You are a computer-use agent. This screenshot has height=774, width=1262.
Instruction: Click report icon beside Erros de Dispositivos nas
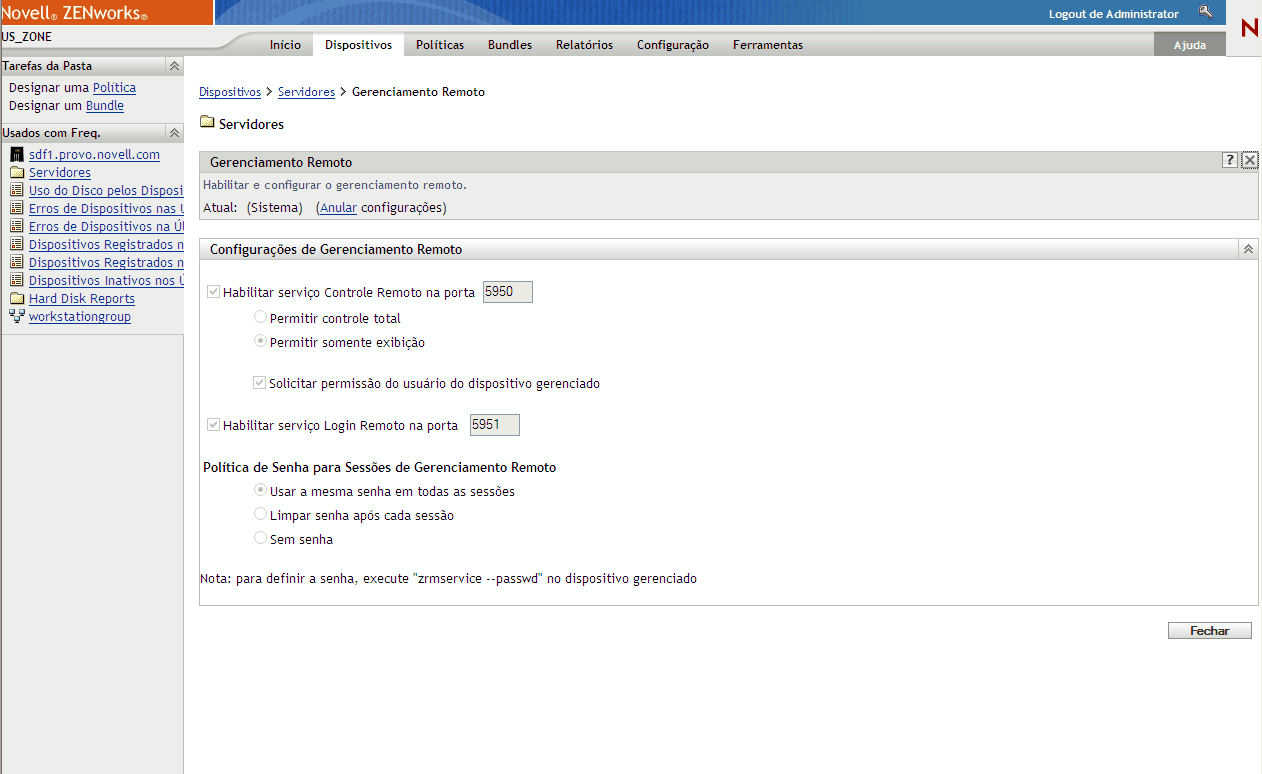[x=16, y=209]
